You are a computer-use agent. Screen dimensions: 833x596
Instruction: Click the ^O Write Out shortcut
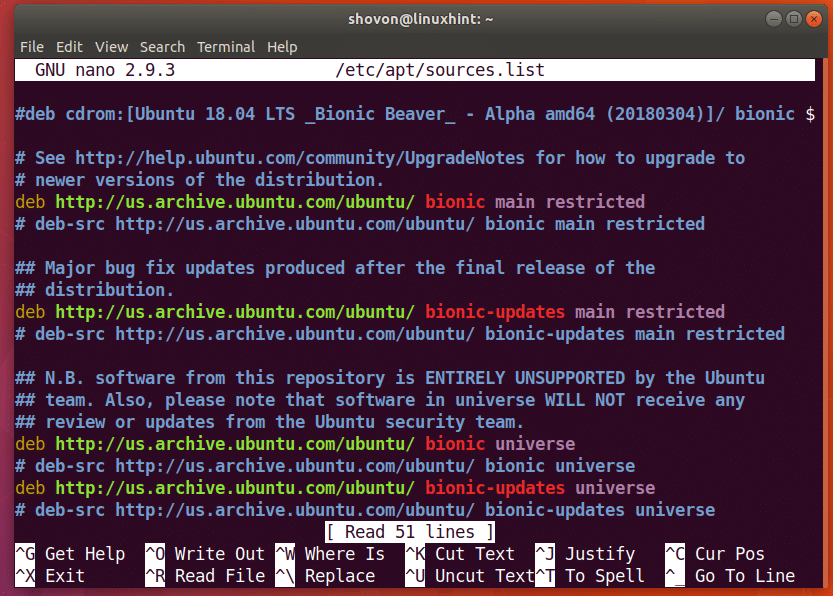[x=205, y=554]
